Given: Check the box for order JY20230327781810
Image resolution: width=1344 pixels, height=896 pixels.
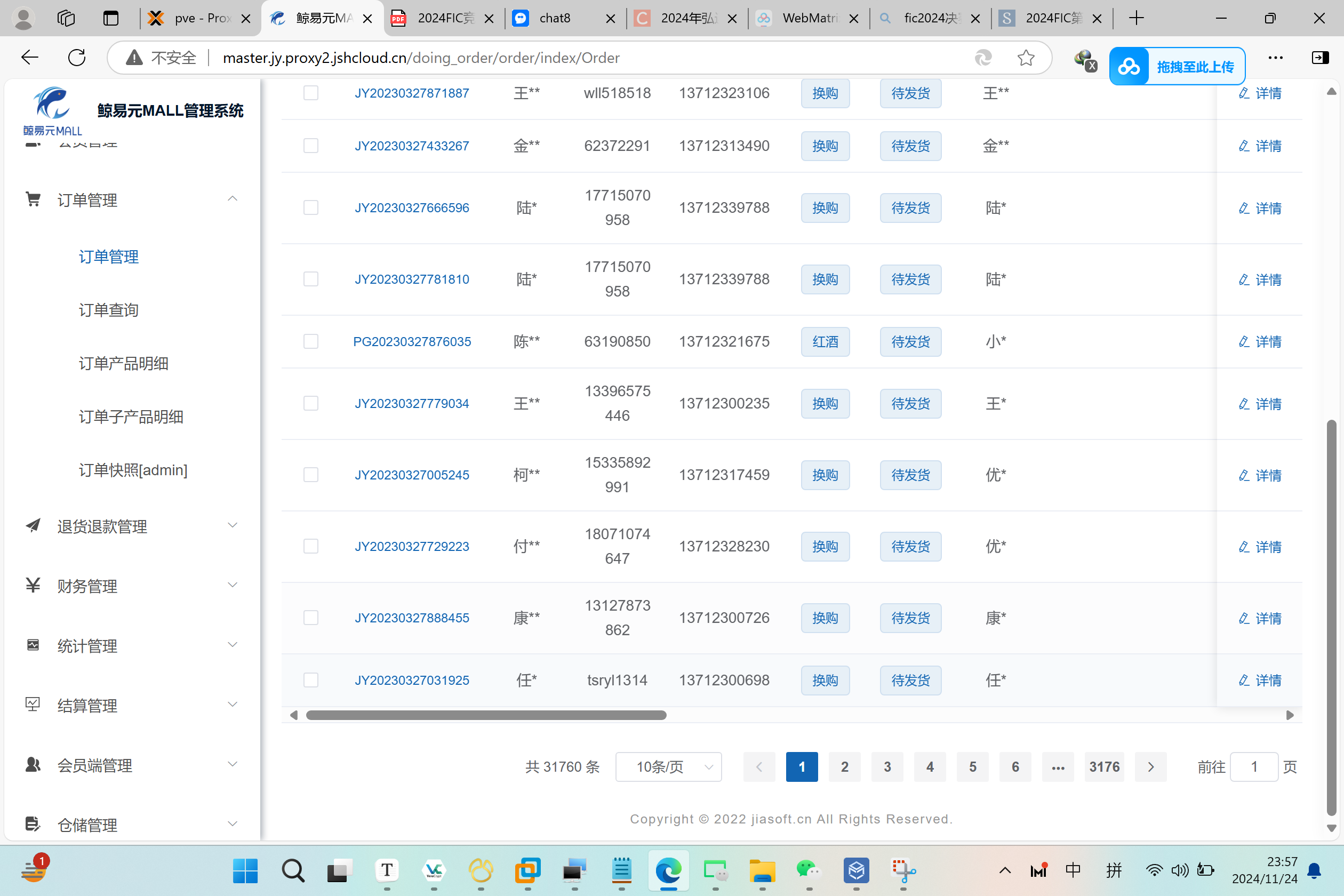Looking at the screenshot, I should click(311, 279).
